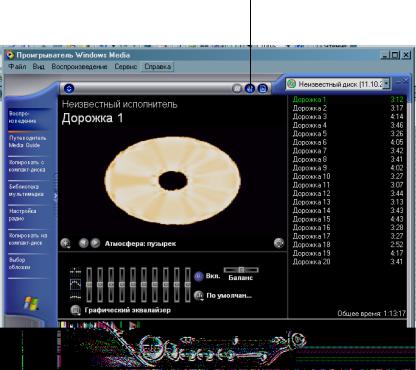Viewport: 416px width, 370px height.
Task: Select Дорожка 7 in the playlist
Action: (x=348, y=151)
